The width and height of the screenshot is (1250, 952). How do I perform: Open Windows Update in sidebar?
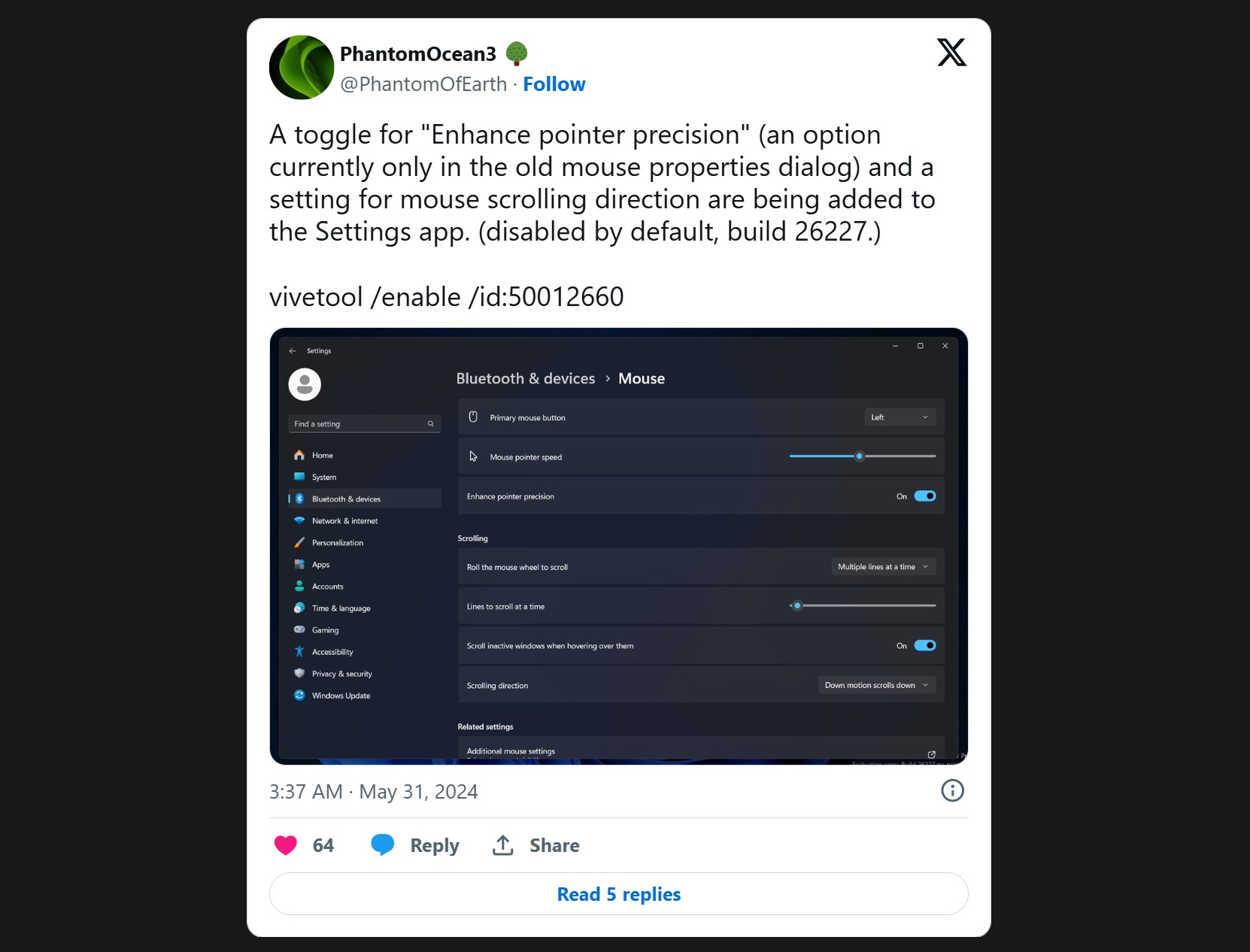coord(341,696)
